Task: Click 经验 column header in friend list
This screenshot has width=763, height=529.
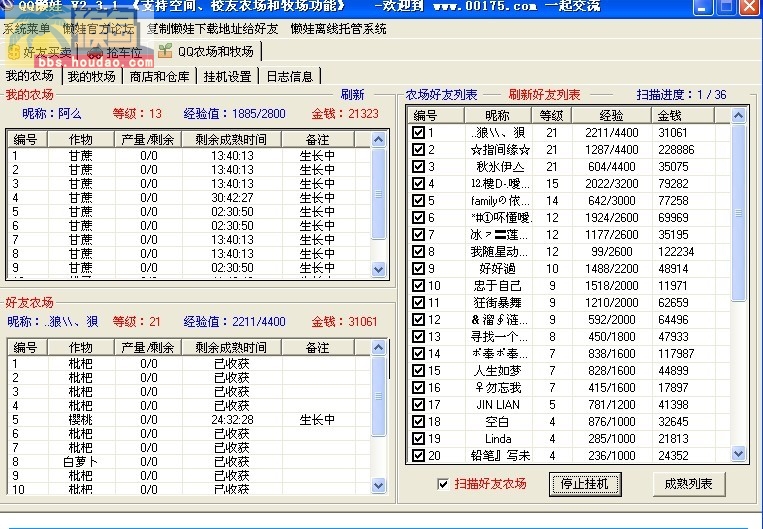Action: (x=612, y=116)
